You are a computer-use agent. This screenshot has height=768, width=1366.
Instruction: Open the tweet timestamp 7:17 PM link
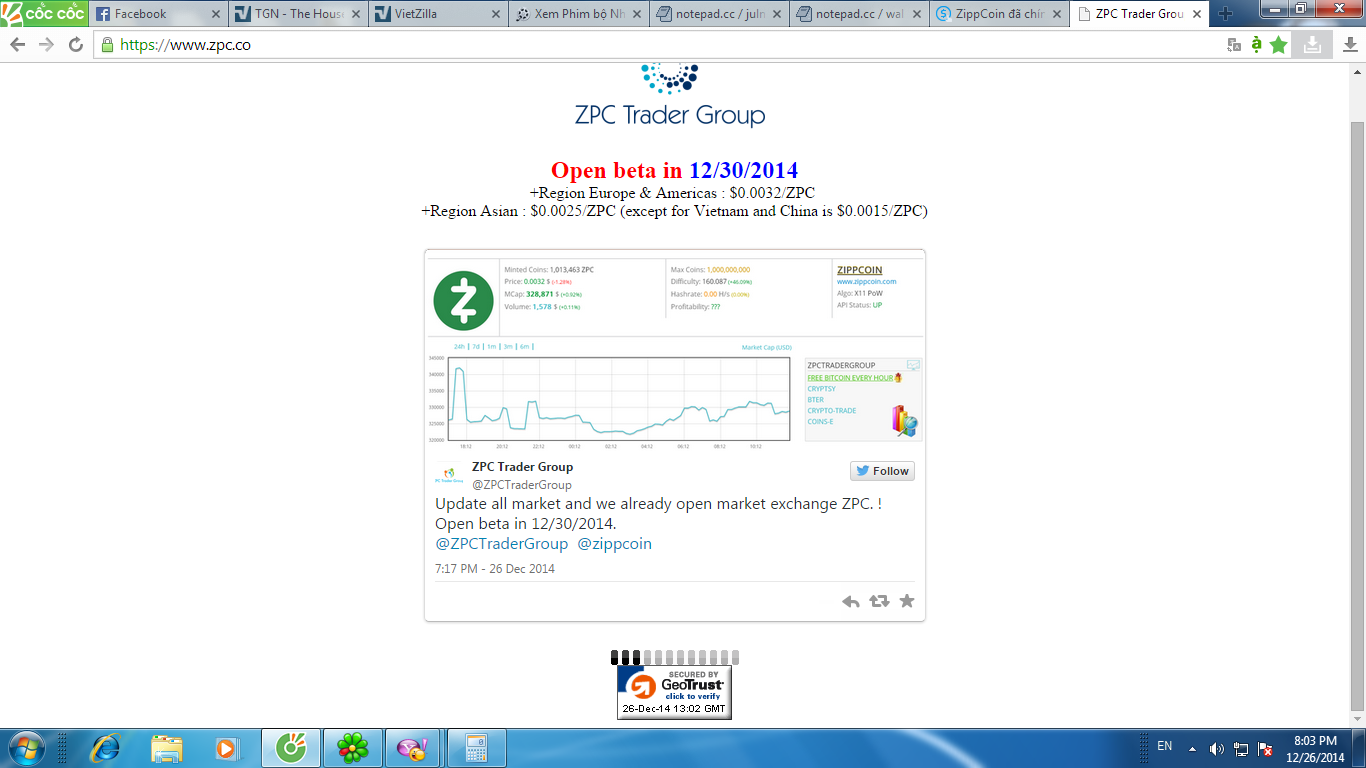[495, 569]
